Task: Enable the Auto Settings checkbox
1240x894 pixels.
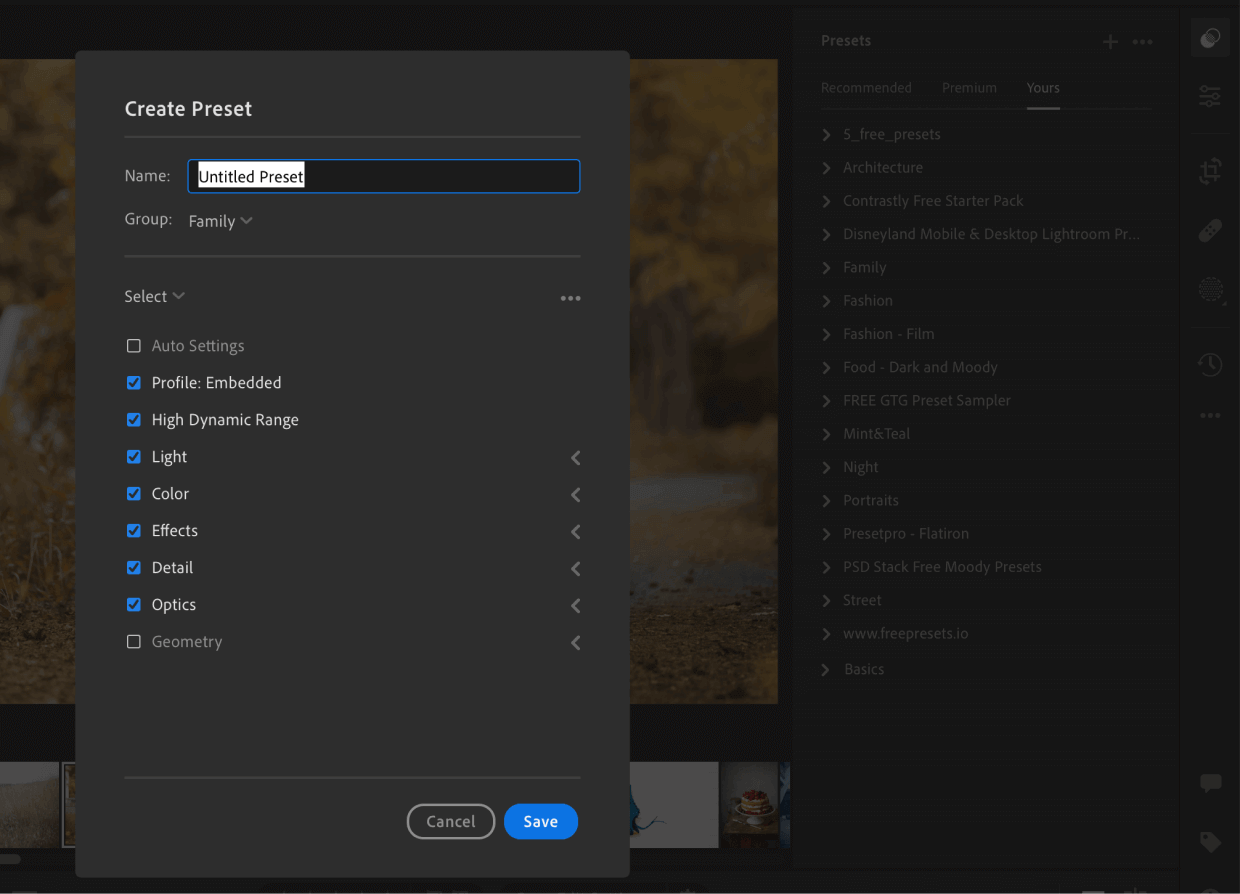Action: coord(134,345)
